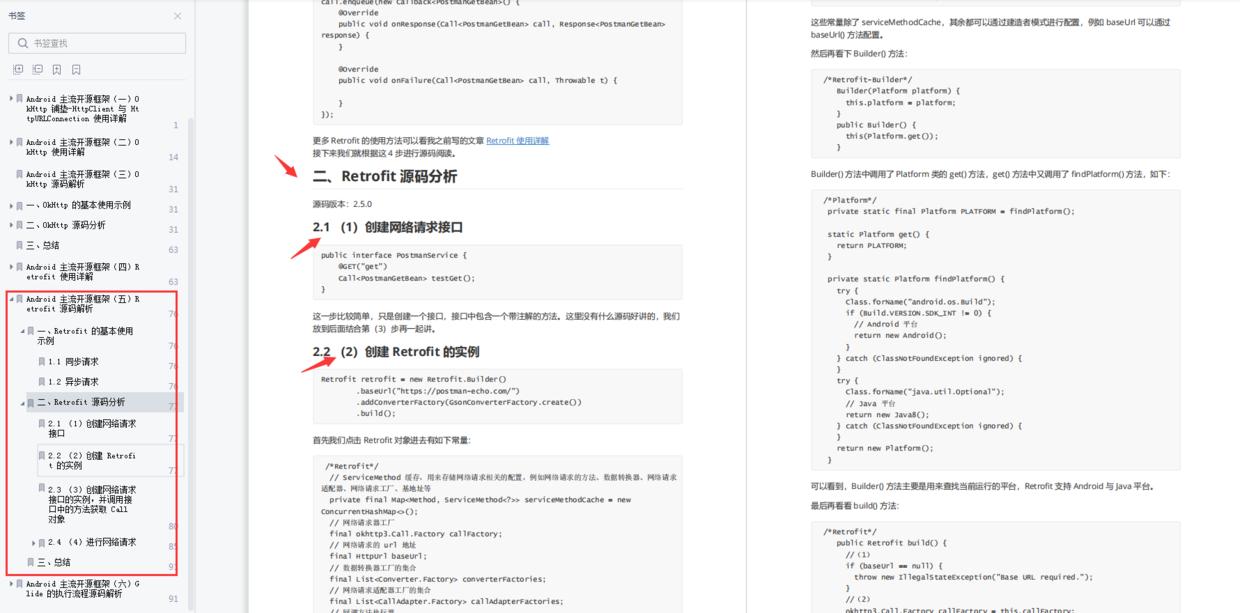The width and height of the screenshot is (1240, 613).
Task: Click heading 二、Retrofit 源码分析 in the page
Action: coord(385,176)
